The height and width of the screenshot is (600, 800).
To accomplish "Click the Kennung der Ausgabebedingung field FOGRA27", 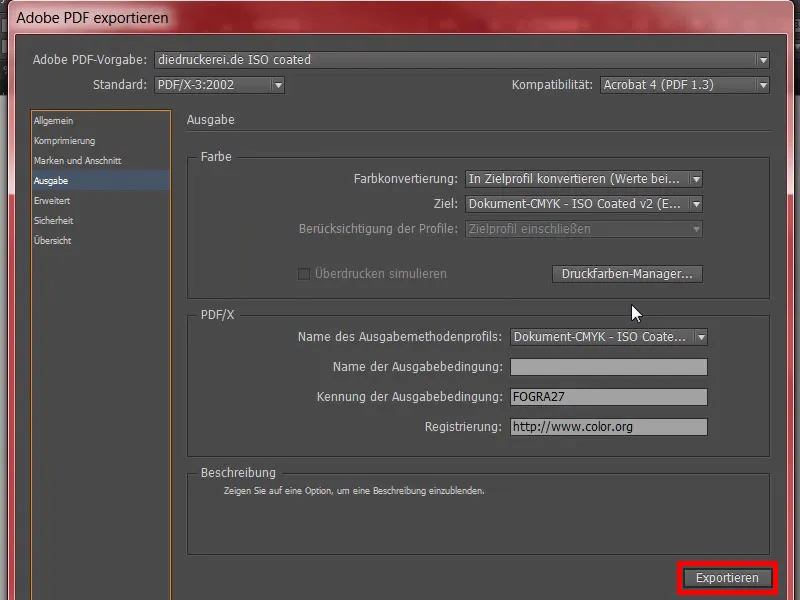I will point(609,397).
